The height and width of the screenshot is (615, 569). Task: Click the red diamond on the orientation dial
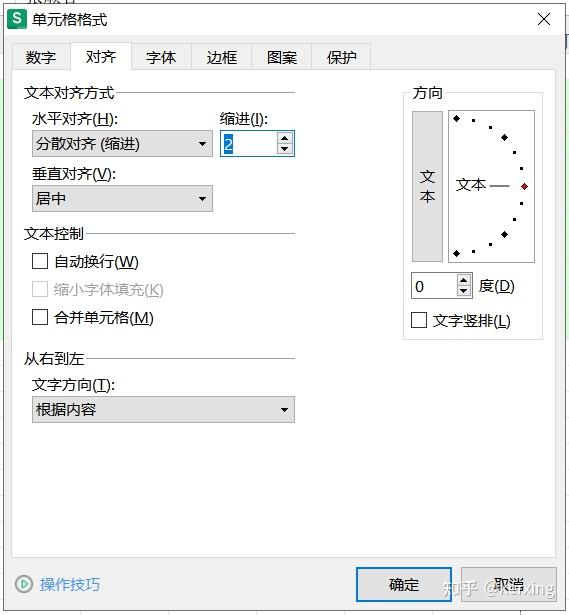tap(524, 186)
